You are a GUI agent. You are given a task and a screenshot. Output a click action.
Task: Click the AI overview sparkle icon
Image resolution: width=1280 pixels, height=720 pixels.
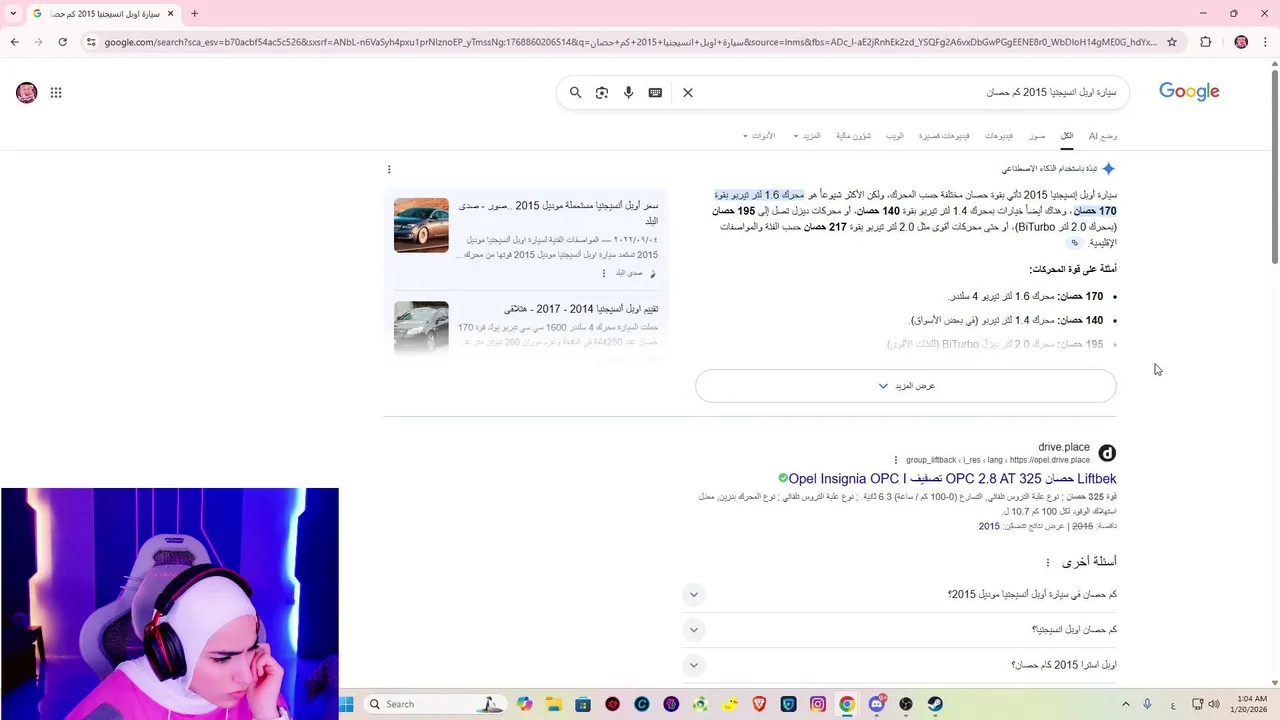point(1108,169)
